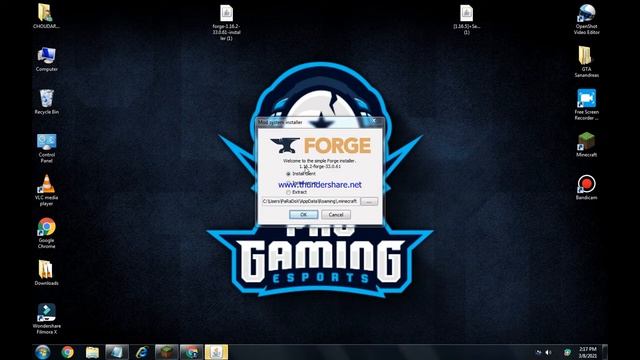640x360 pixels.
Task: Open Internet Explorer from the taskbar
Action: (x=142, y=352)
